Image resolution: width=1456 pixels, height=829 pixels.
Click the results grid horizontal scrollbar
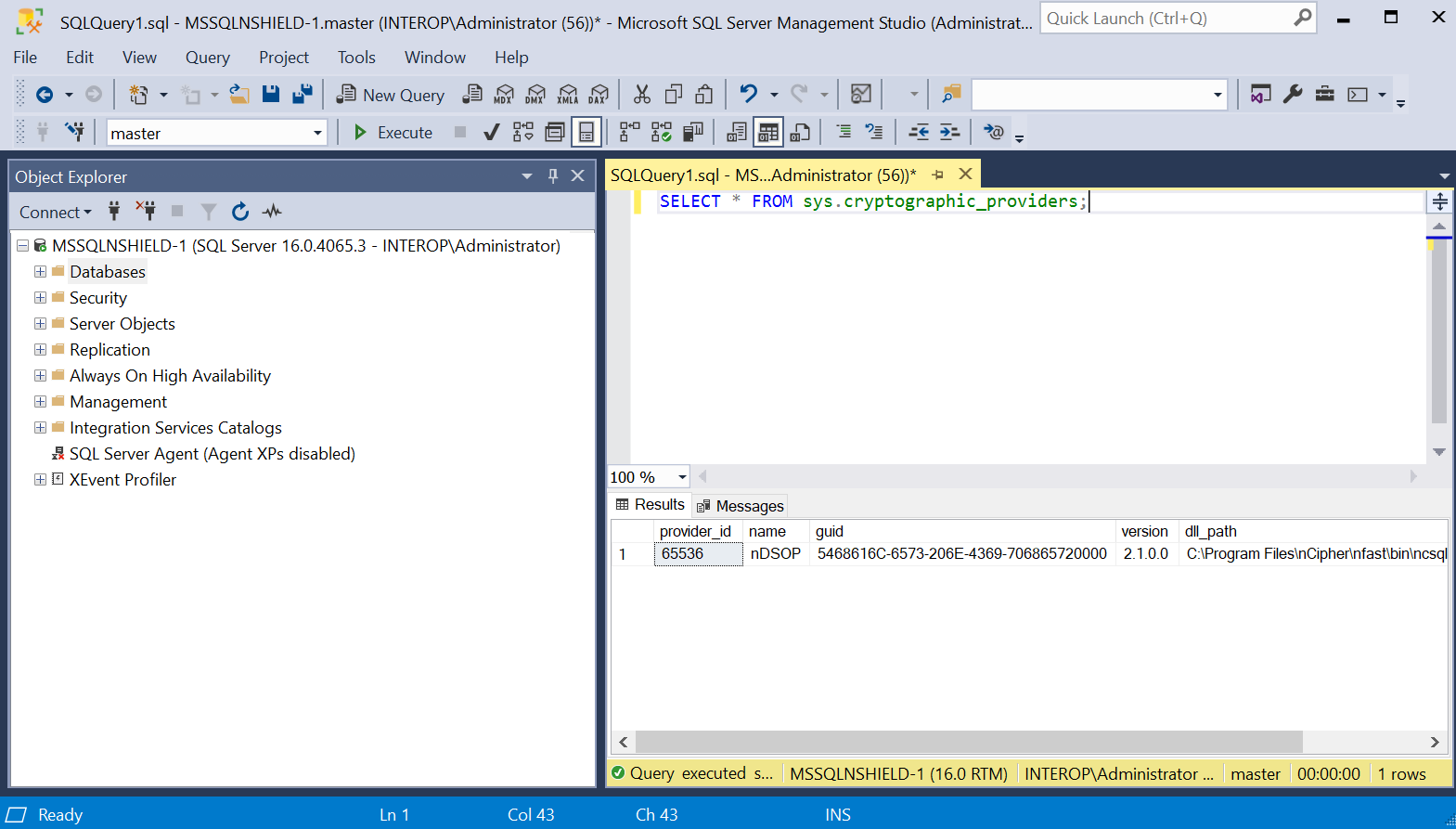[x=969, y=742]
